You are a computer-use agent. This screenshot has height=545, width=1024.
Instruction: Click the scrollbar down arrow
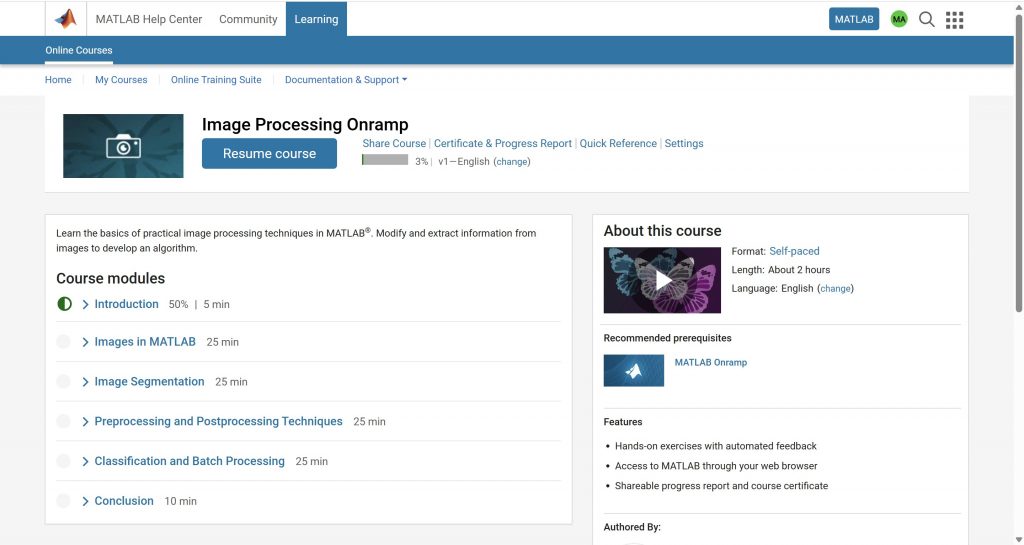coord(1019,539)
